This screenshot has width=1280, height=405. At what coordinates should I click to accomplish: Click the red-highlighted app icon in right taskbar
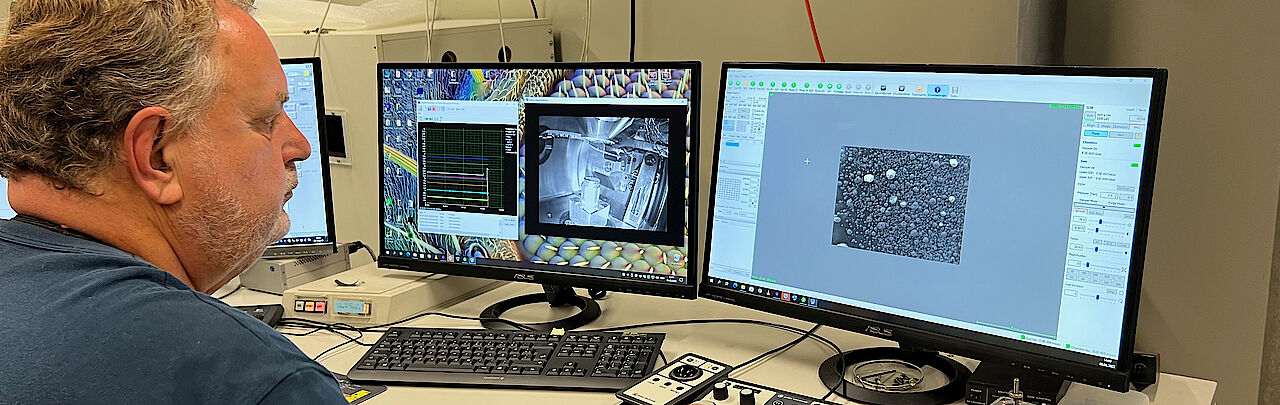coord(784,296)
